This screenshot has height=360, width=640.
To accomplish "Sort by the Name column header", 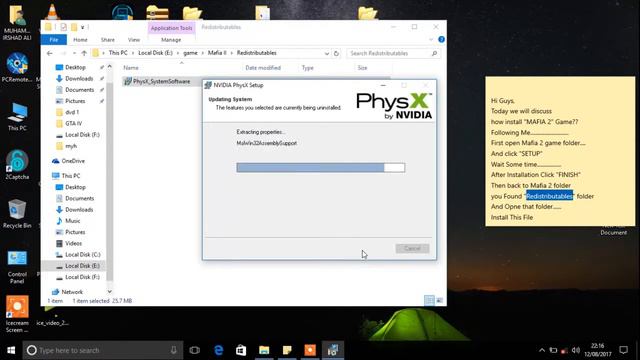I will (x=131, y=68).
